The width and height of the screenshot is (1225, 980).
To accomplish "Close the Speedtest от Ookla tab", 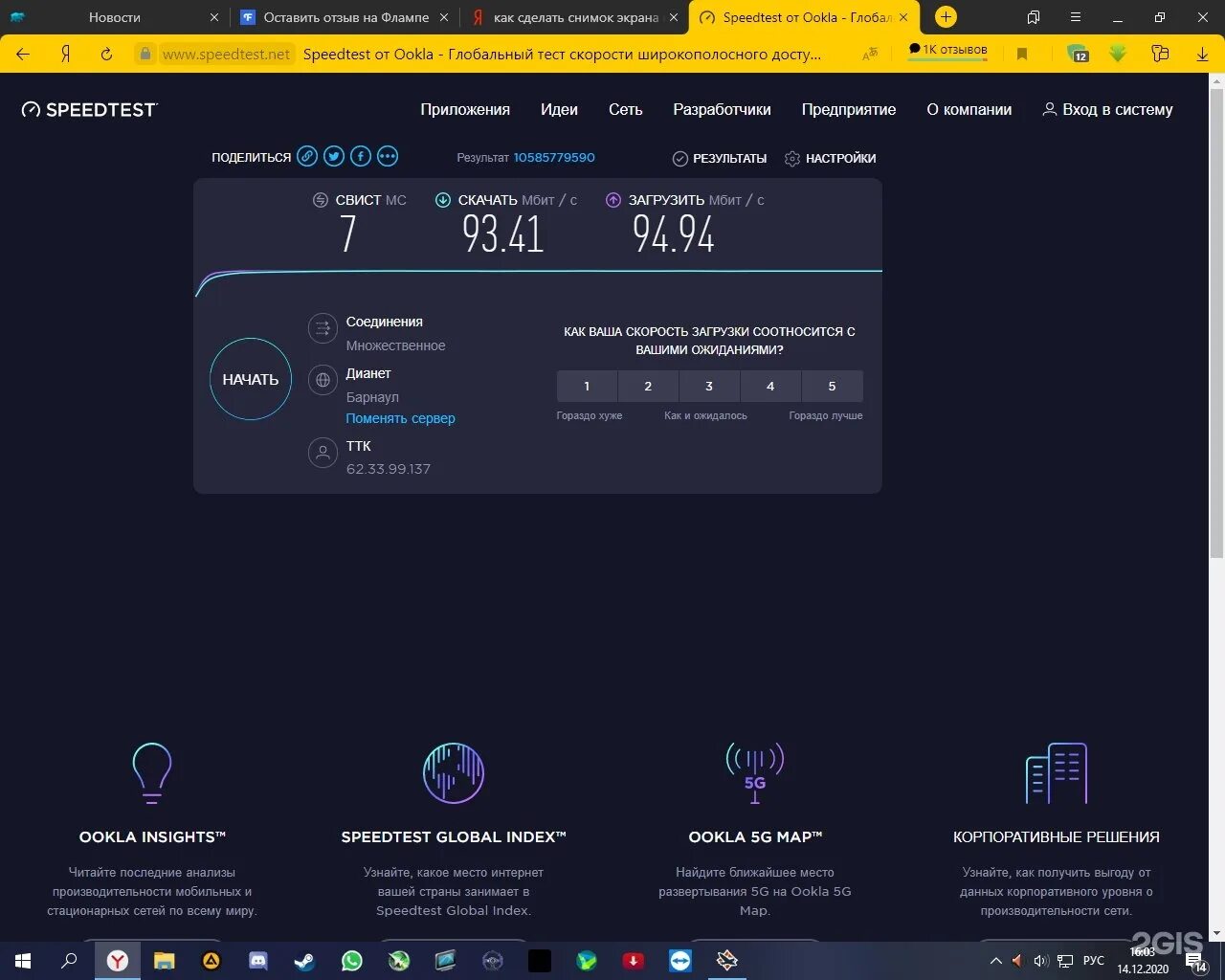I will [903, 17].
